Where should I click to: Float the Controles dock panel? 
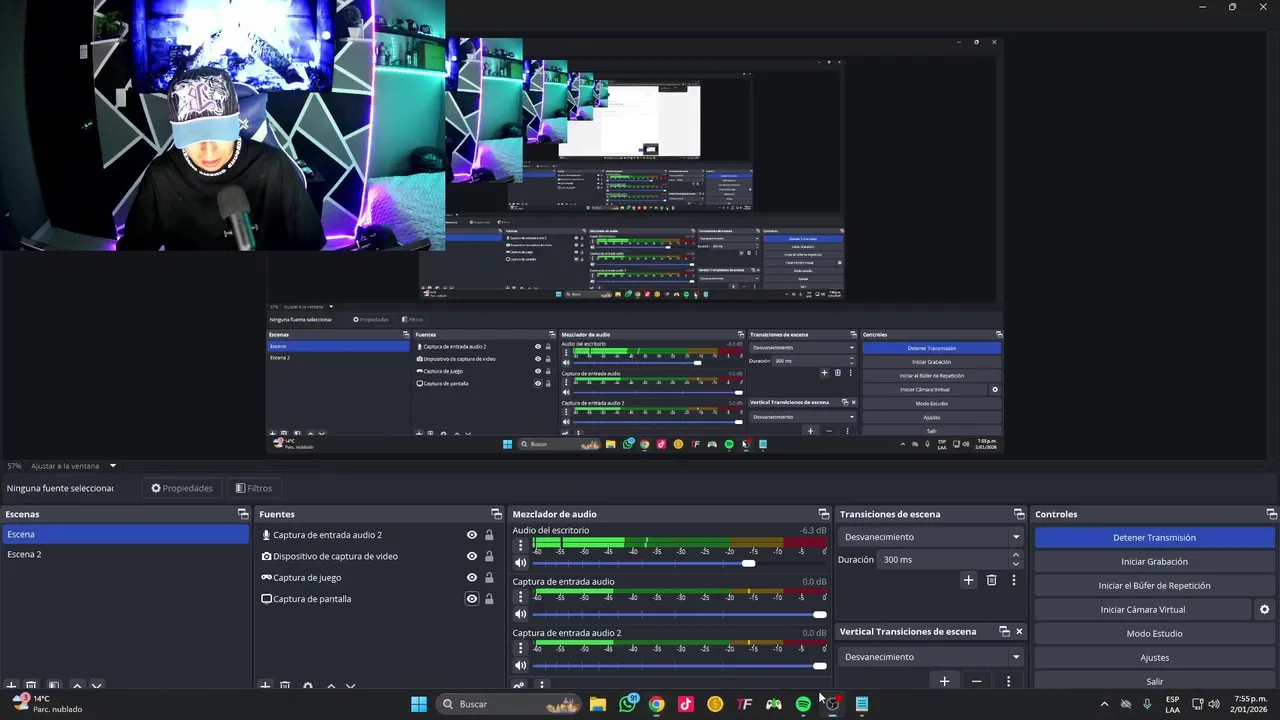pos(1270,514)
